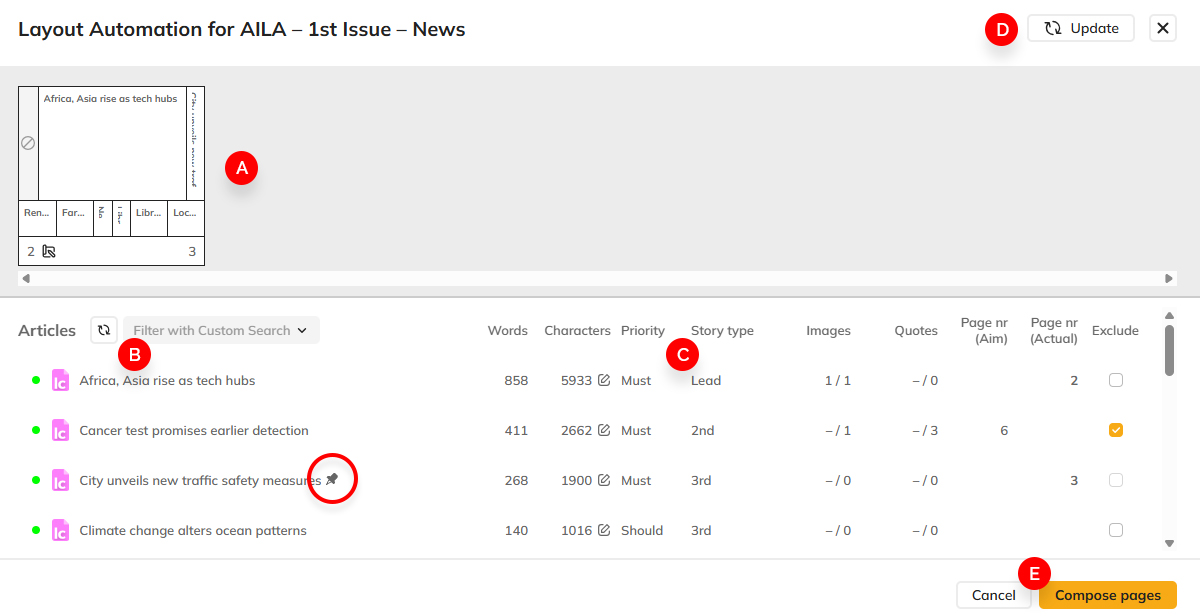Screen dimensions: 1200x616
Task: Click InCopy file icon for Climate change article
Action: 60,530
